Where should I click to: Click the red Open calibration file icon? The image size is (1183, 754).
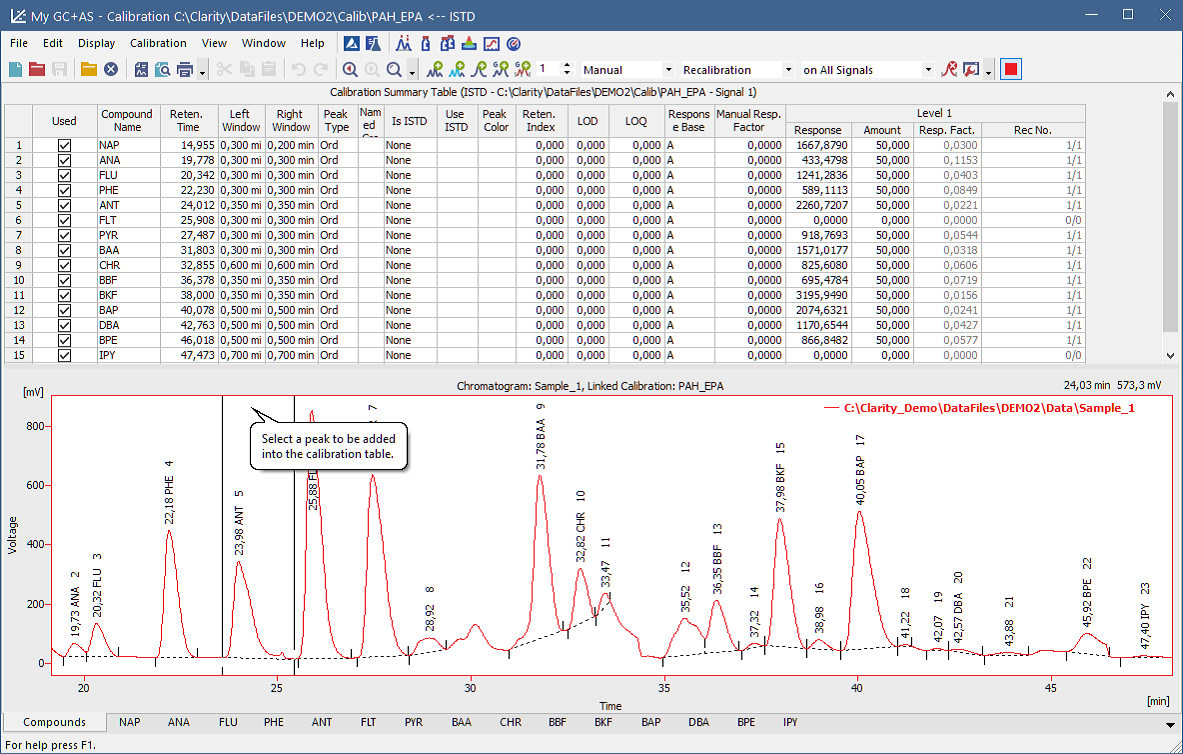[37, 69]
